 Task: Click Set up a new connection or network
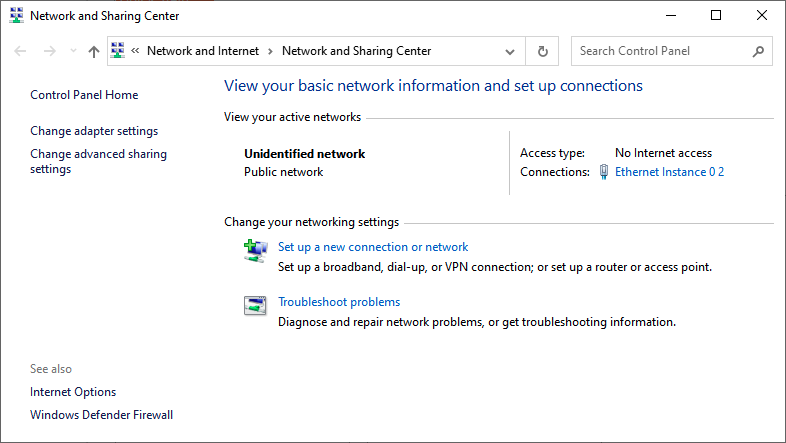373,247
